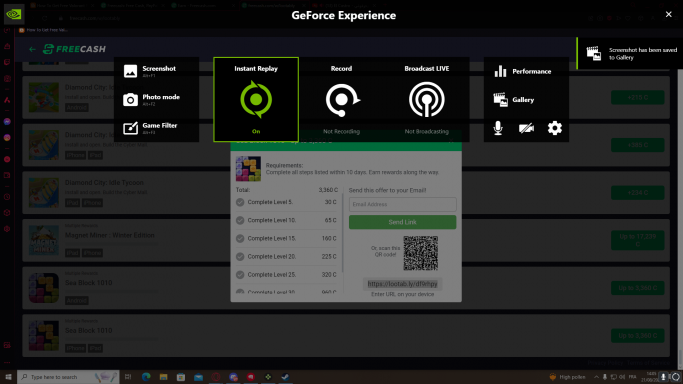This screenshot has width=683, height=384.
Task: Open Broadcast LIVE options
Action: tap(426, 99)
